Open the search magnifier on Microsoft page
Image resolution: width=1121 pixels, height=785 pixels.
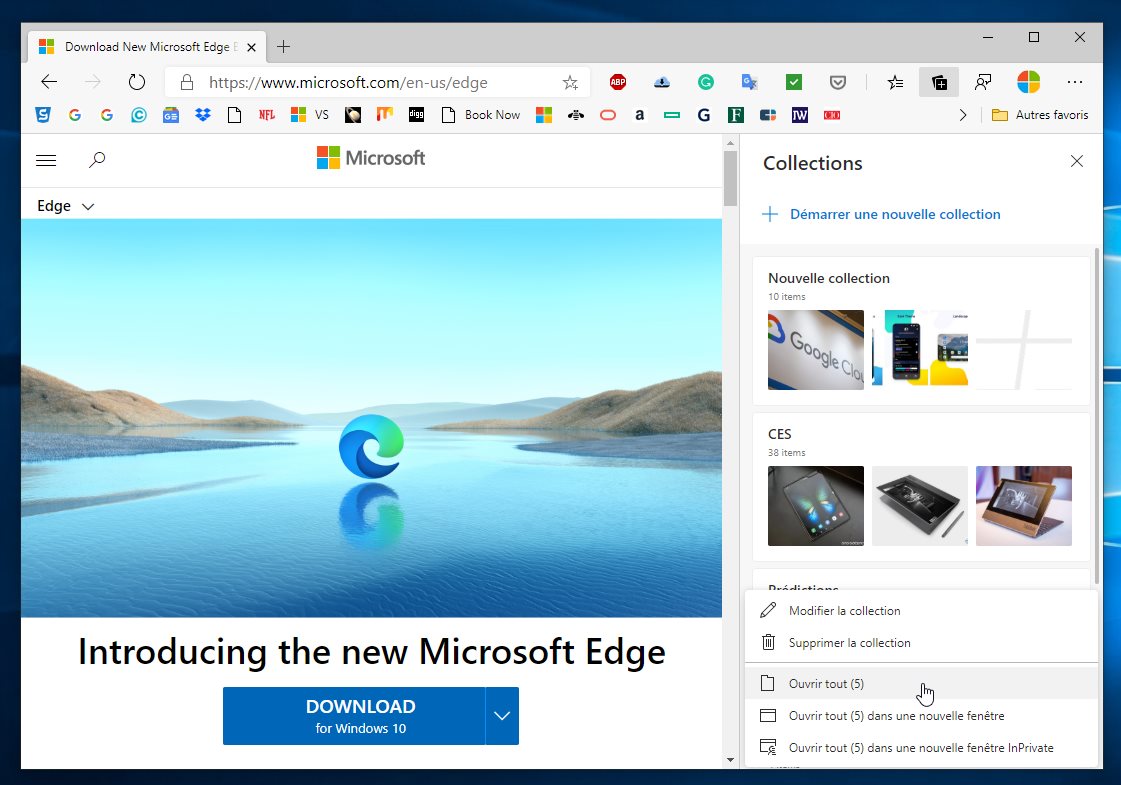click(x=97, y=159)
